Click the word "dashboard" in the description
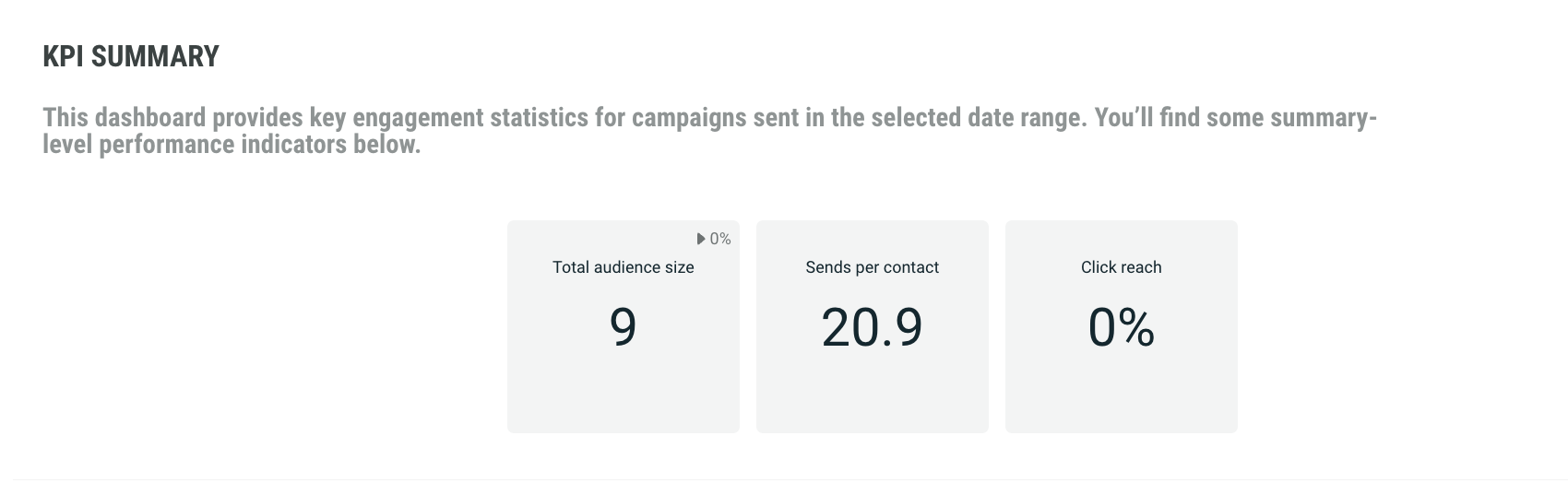This screenshot has width=1568, height=483. tap(150, 118)
